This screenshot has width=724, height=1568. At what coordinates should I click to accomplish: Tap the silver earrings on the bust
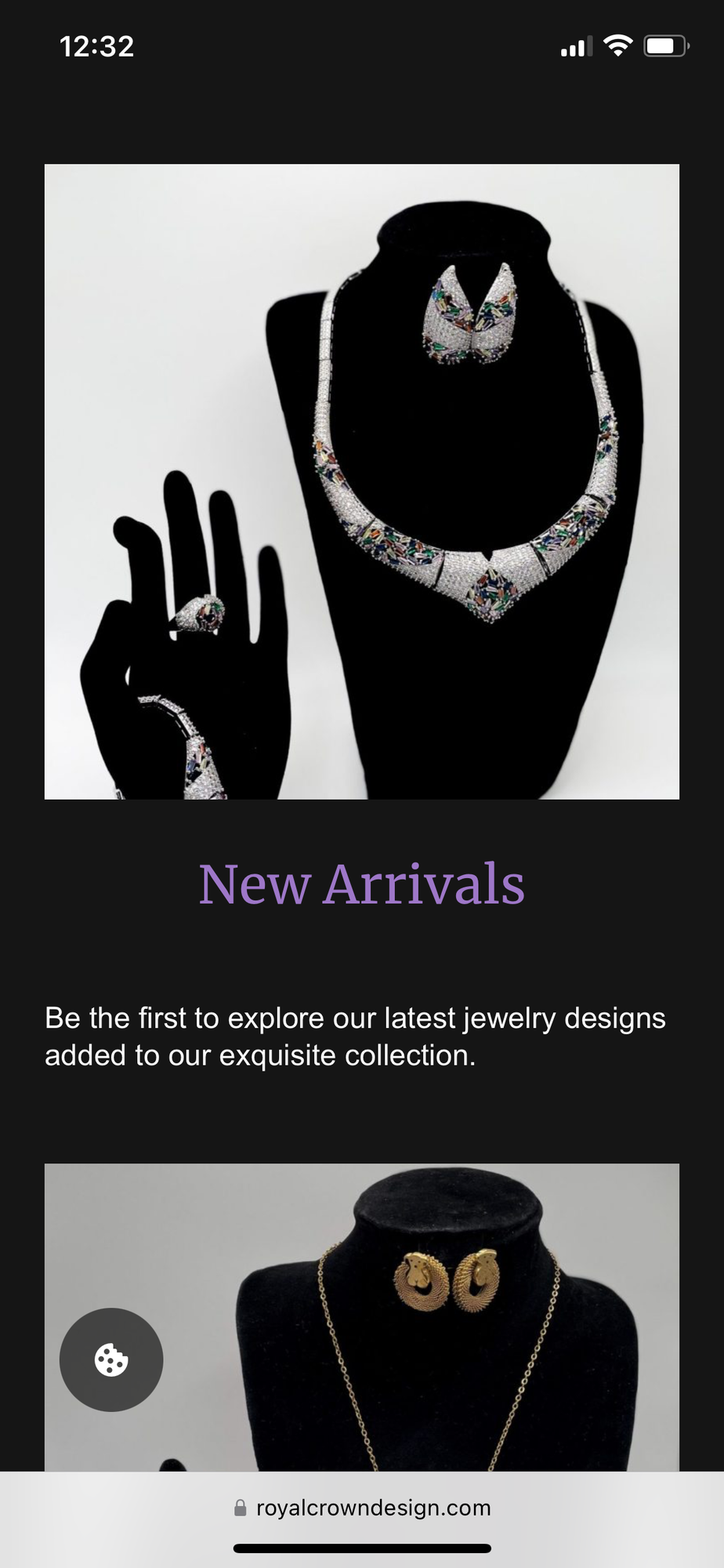(470, 314)
